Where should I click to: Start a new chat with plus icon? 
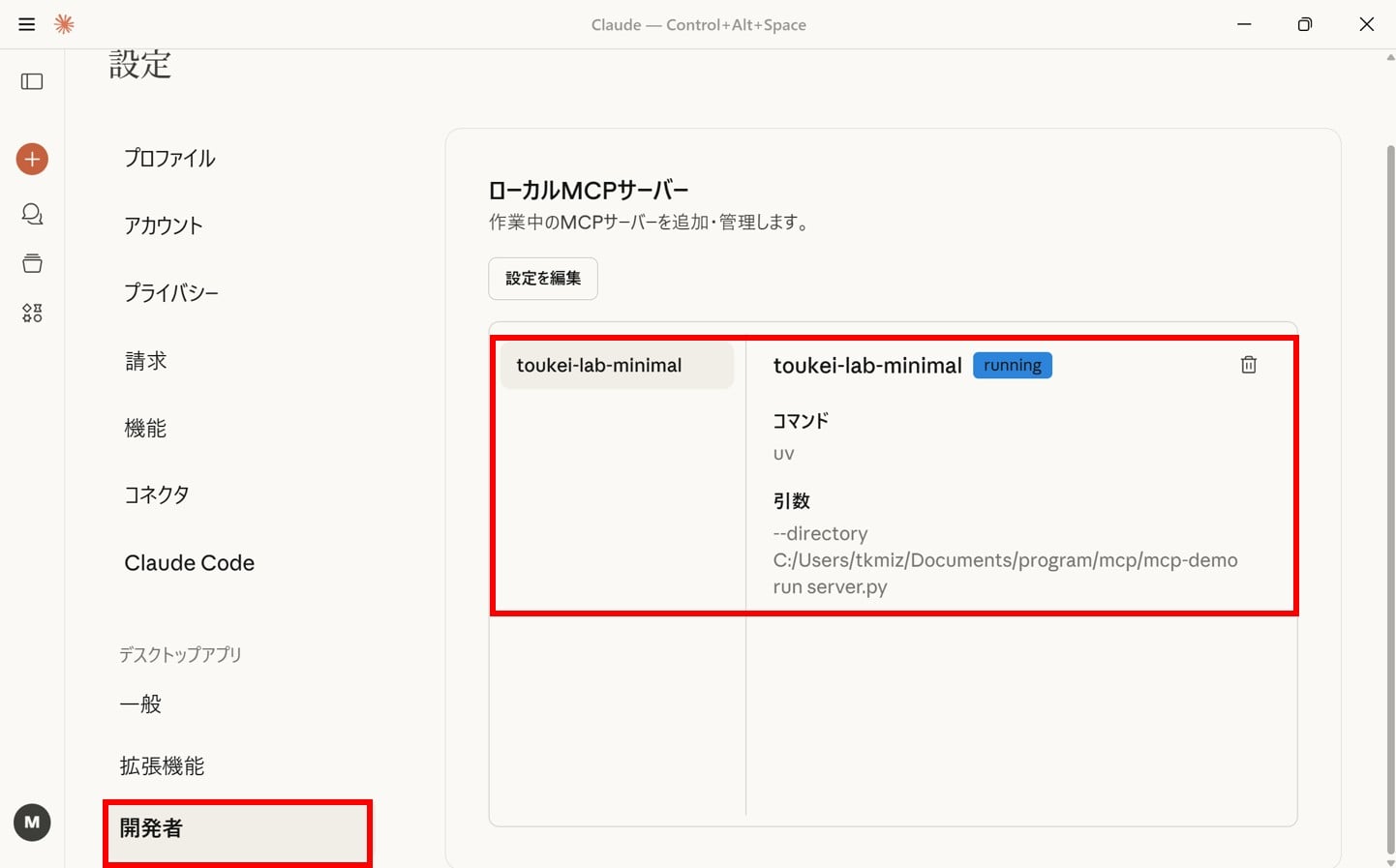click(32, 159)
